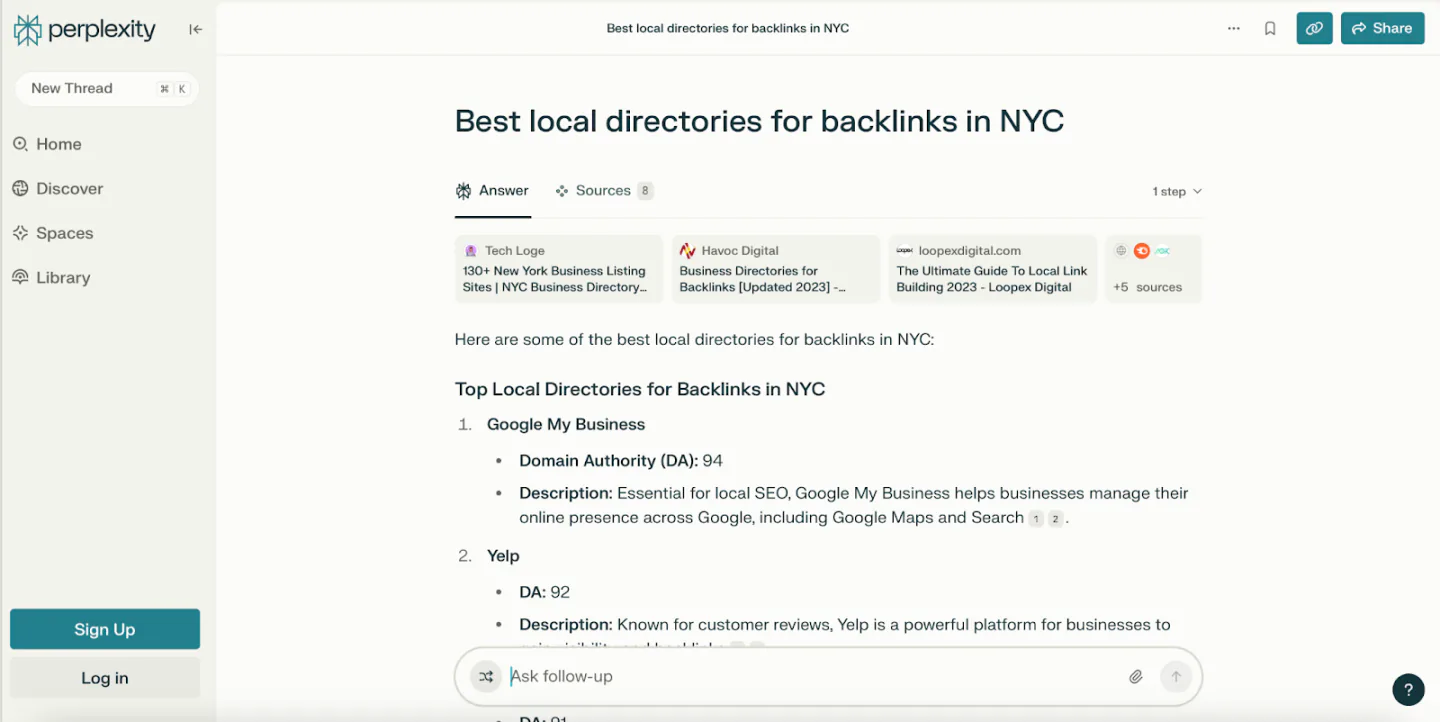Click the Yelp list item heading

[x=503, y=555]
